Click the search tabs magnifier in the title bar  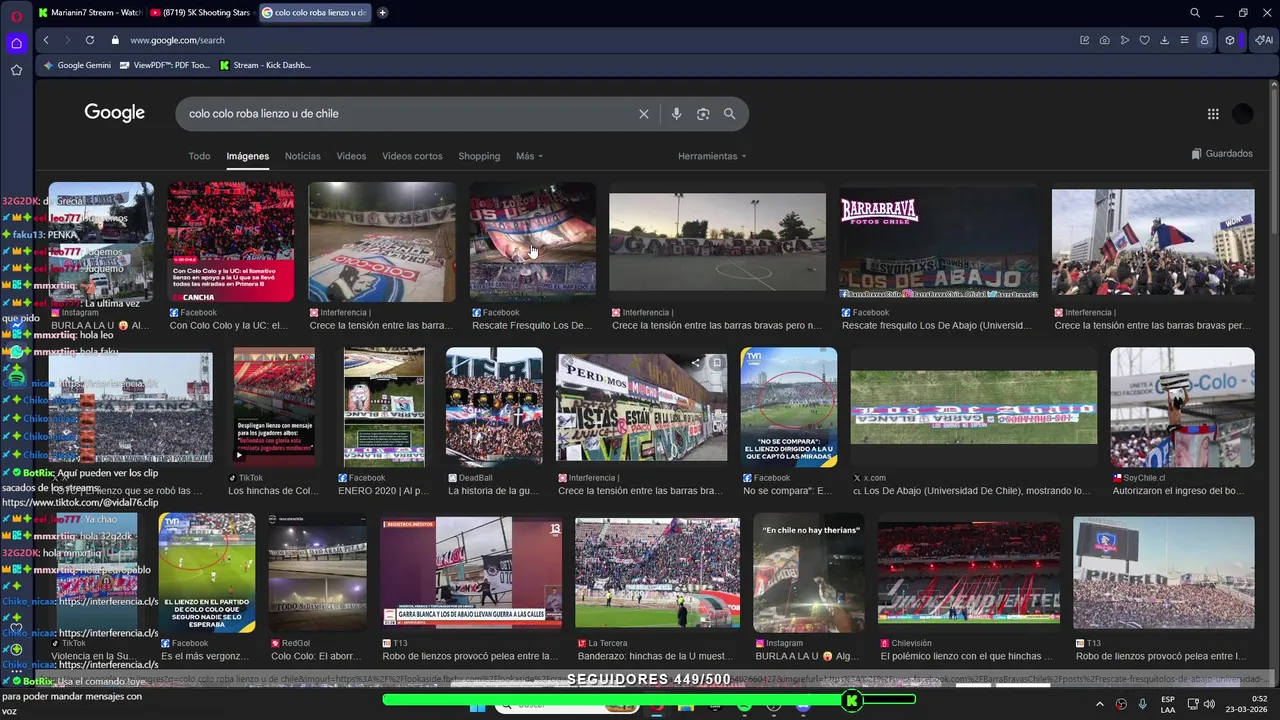tap(1195, 13)
